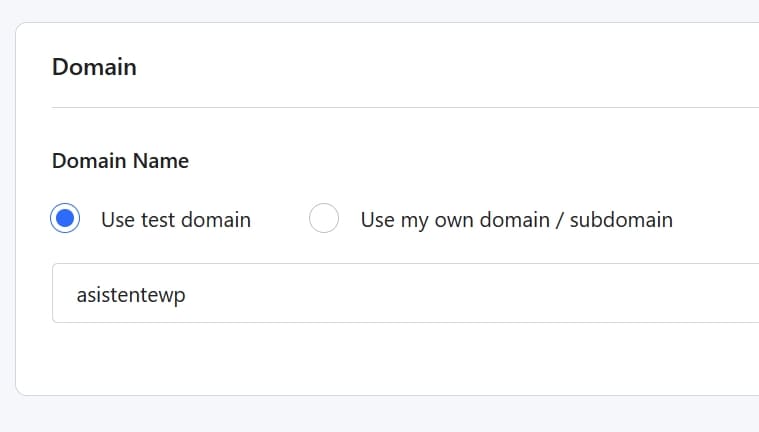Click blank card area right of "Domain" heading
The width and height of the screenshot is (759, 432).
coord(450,67)
